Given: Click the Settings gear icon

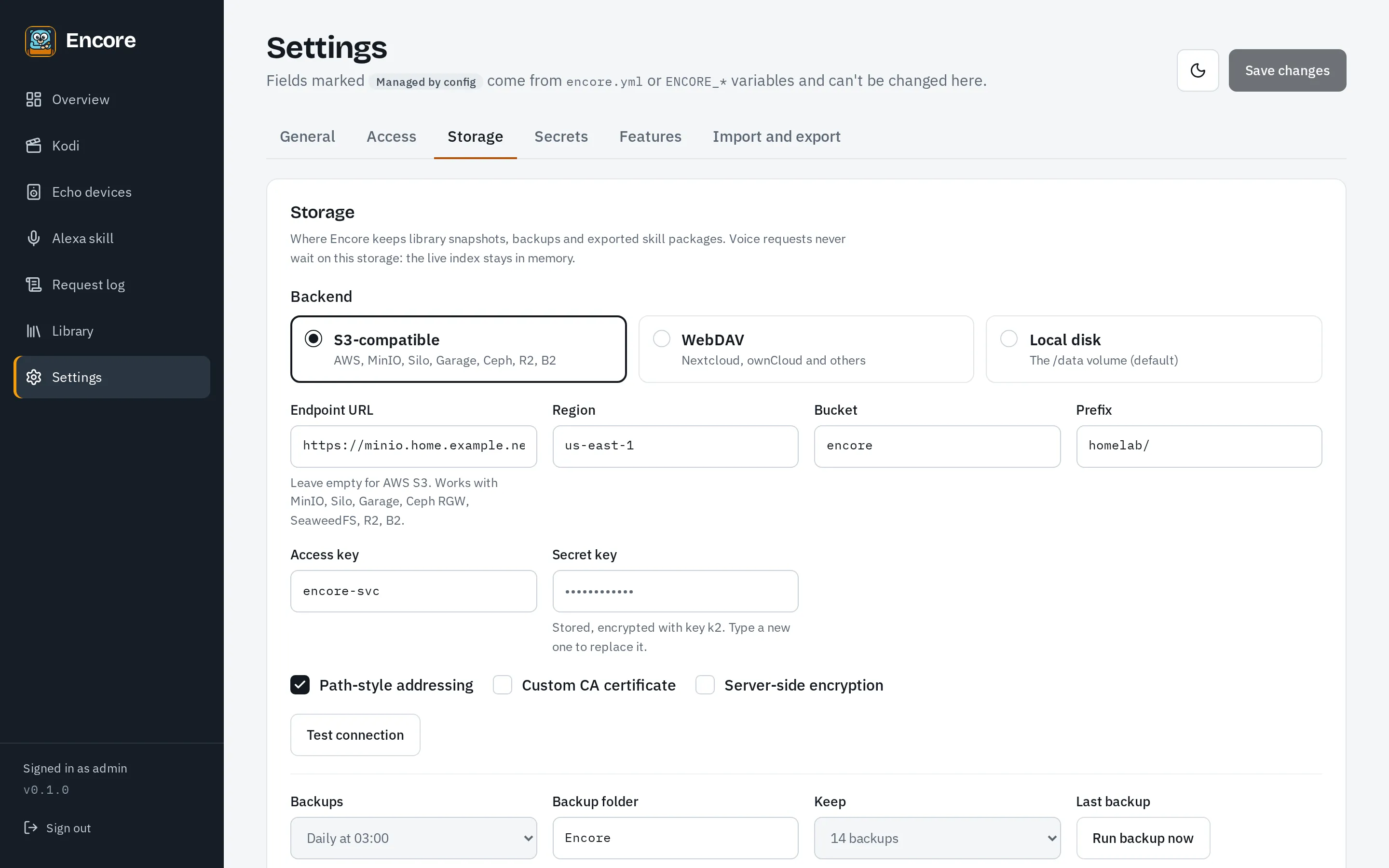Looking at the screenshot, I should [34, 377].
